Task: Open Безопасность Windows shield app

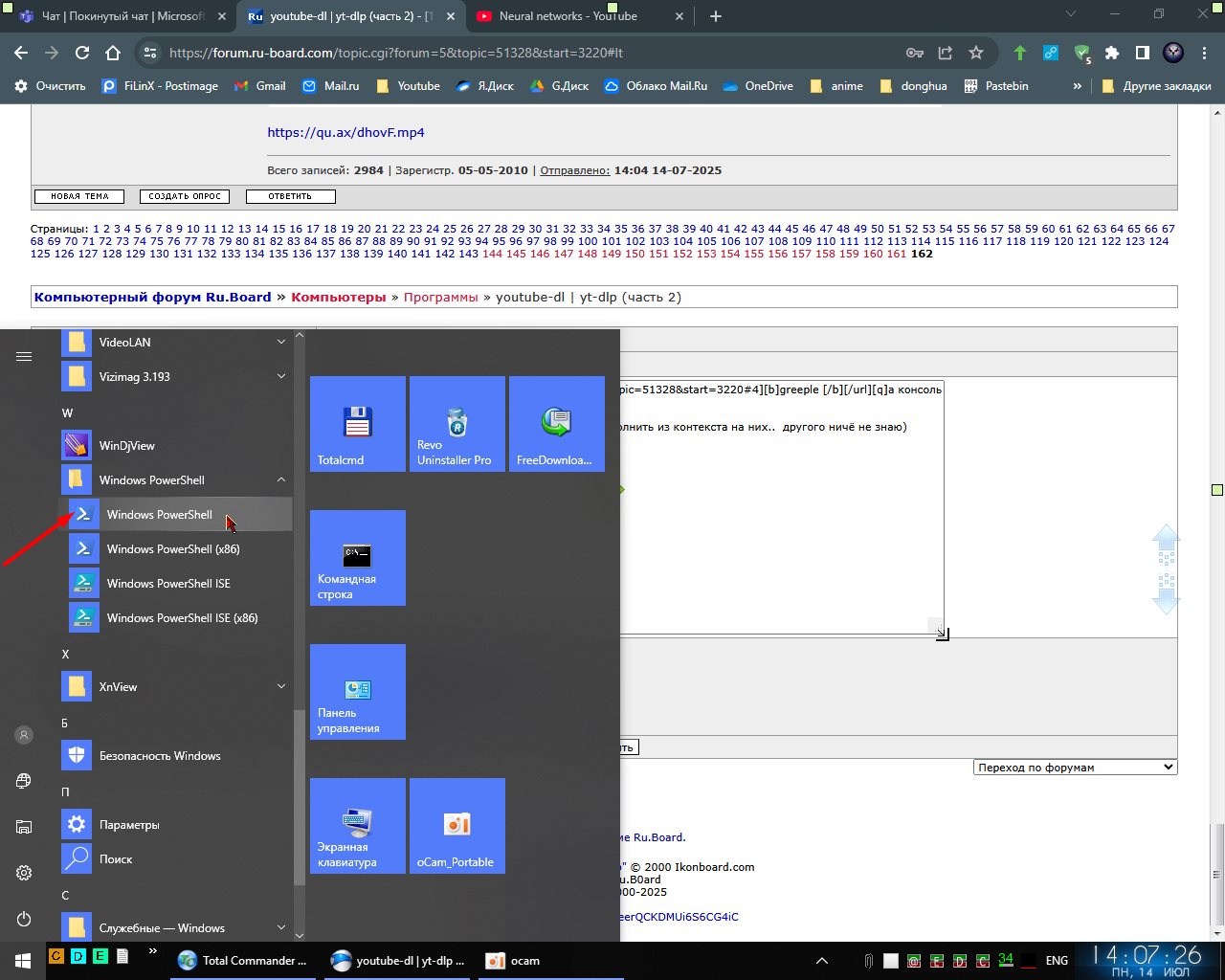Action: click(176, 756)
